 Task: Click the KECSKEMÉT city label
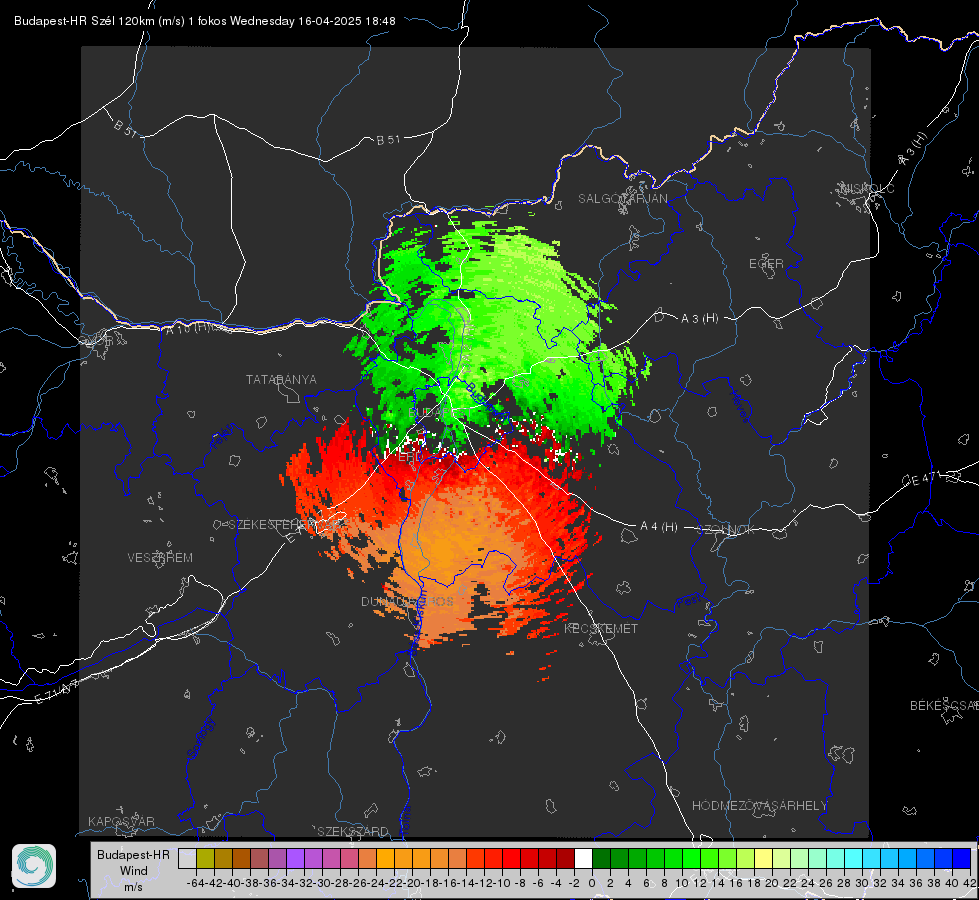click(x=601, y=628)
